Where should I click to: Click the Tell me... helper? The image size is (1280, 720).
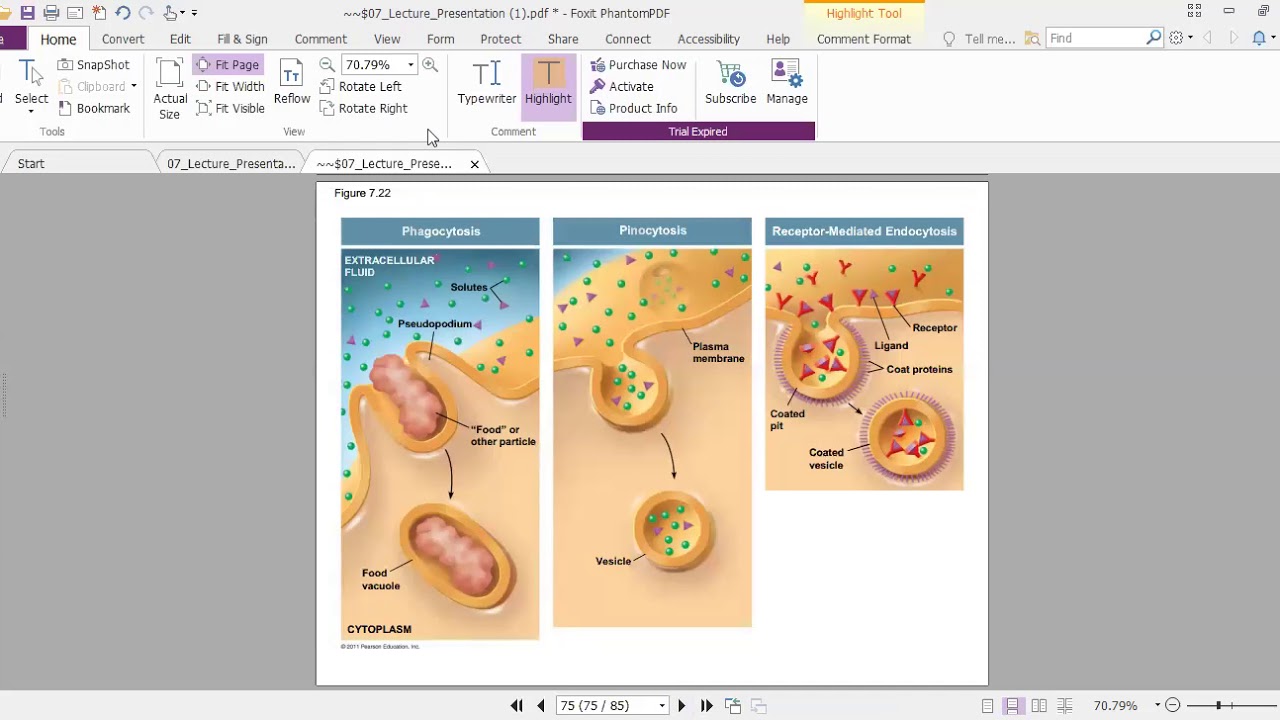980,39
